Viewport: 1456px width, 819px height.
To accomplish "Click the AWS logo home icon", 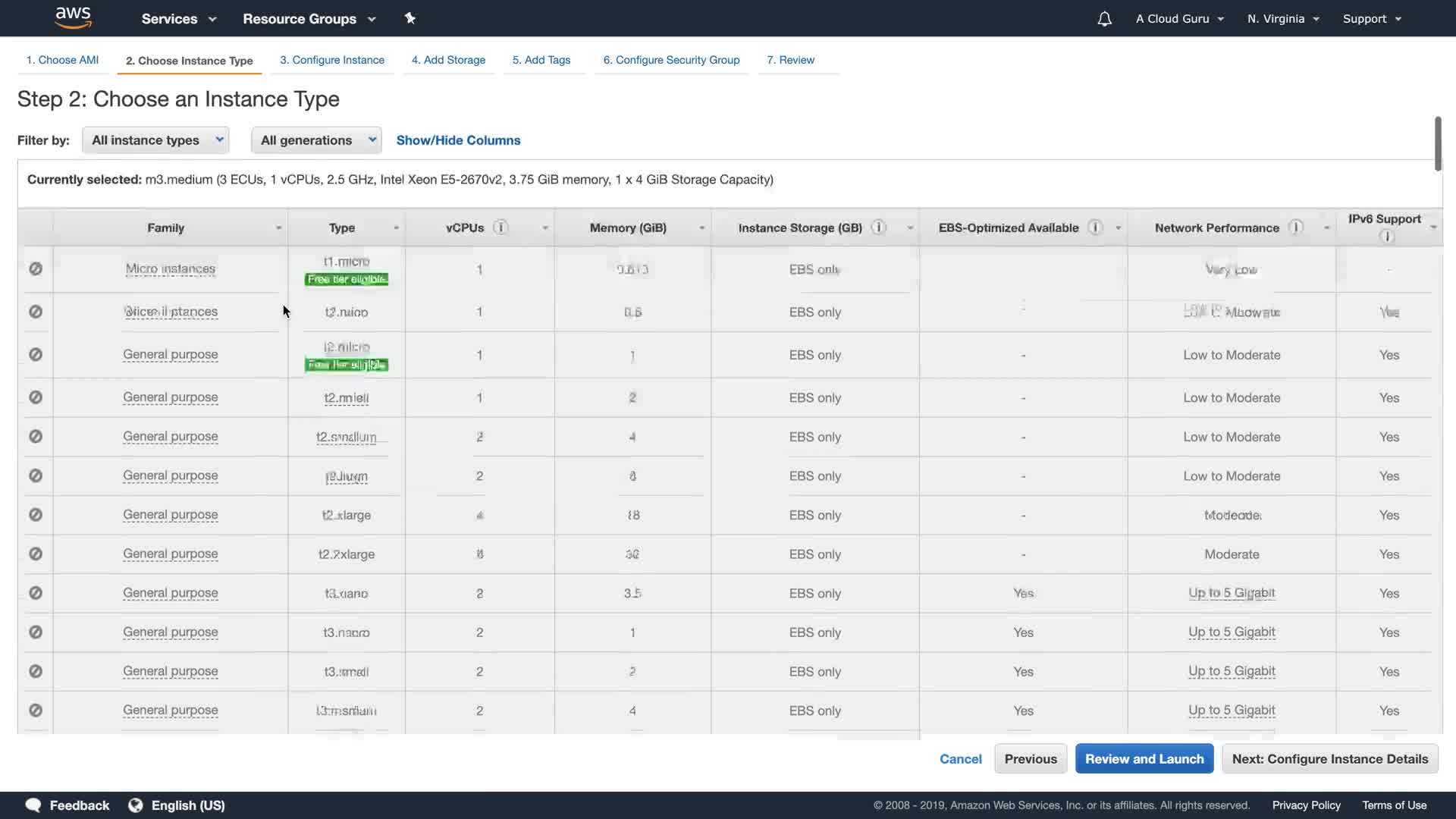I will pos(73,18).
